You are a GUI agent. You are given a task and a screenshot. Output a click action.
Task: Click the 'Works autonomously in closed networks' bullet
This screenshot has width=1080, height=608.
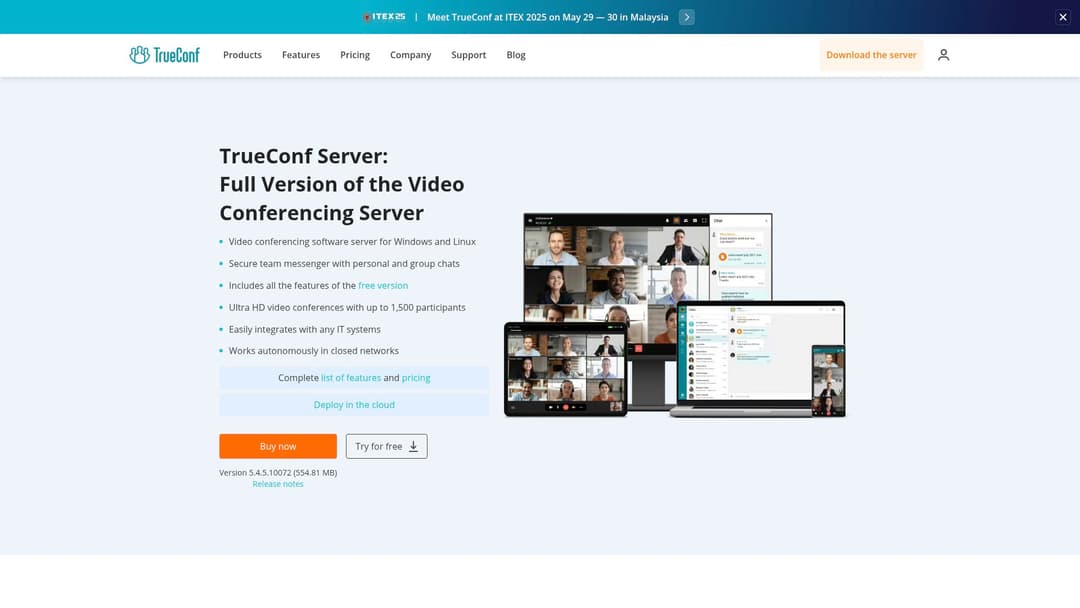click(313, 350)
